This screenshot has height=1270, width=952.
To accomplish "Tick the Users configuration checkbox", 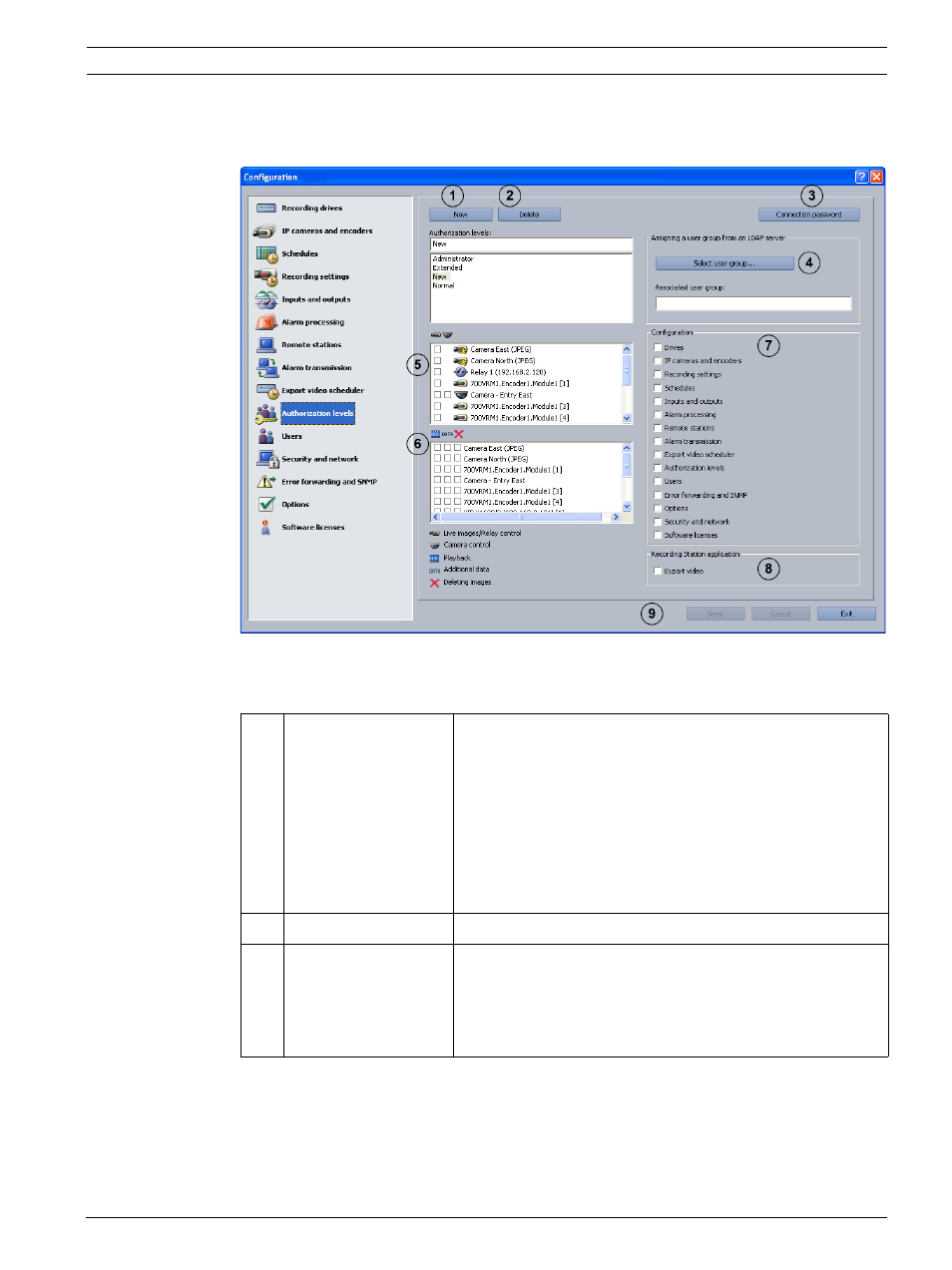I will [x=658, y=482].
